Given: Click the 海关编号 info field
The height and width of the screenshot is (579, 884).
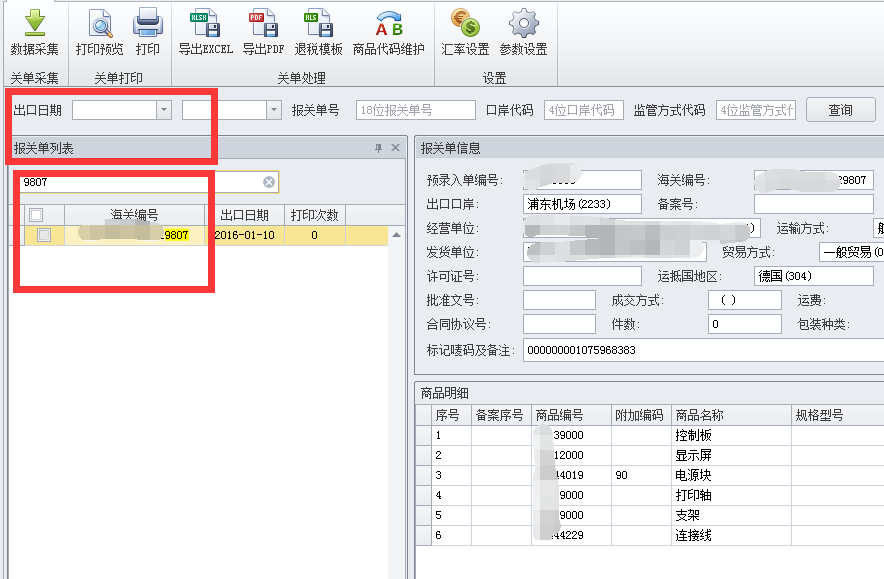Looking at the screenshot, I should pyautogui.click(x=814, y=180).
